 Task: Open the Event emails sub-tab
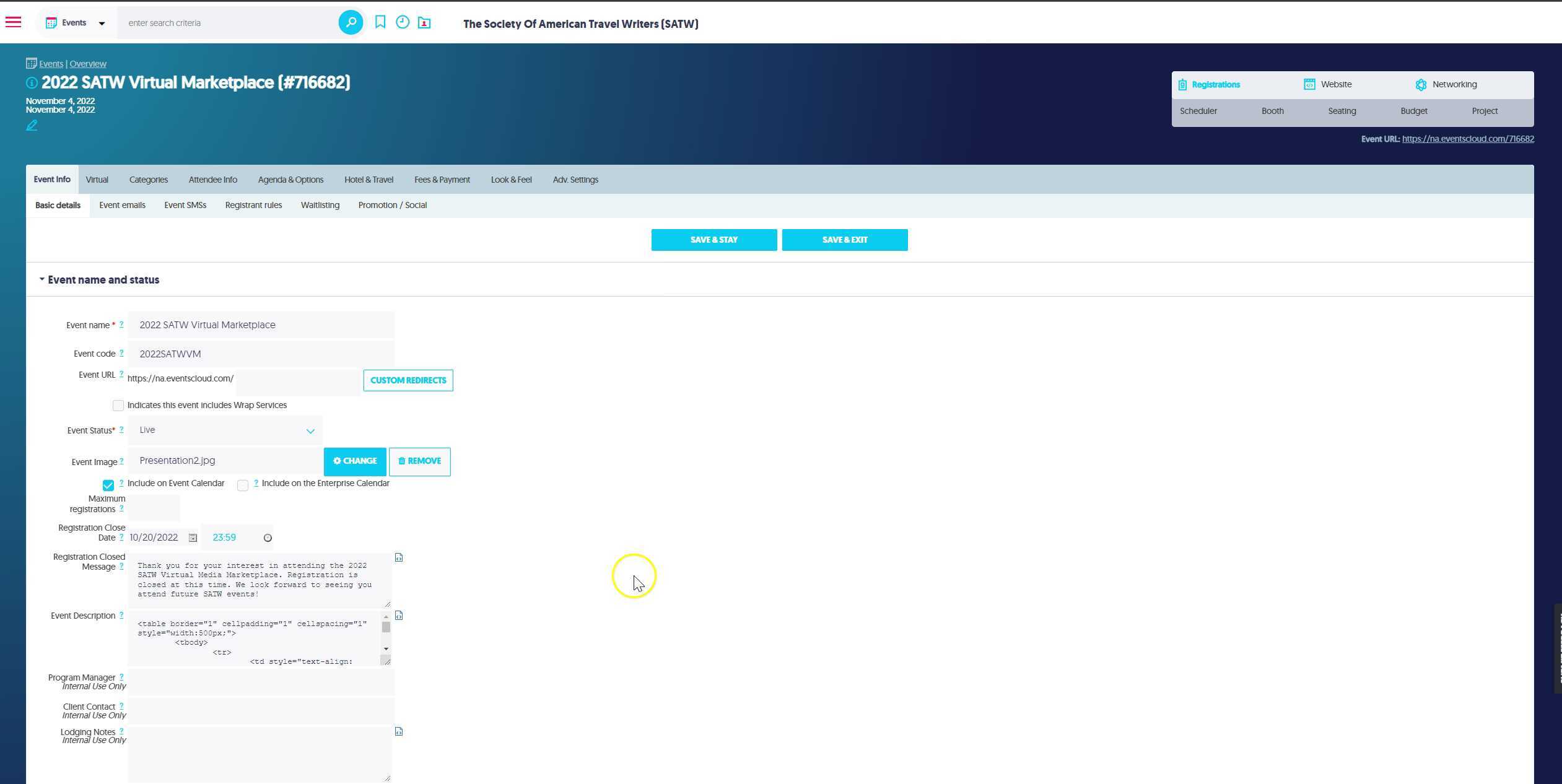pyautogui.click(x=122, y=205)
